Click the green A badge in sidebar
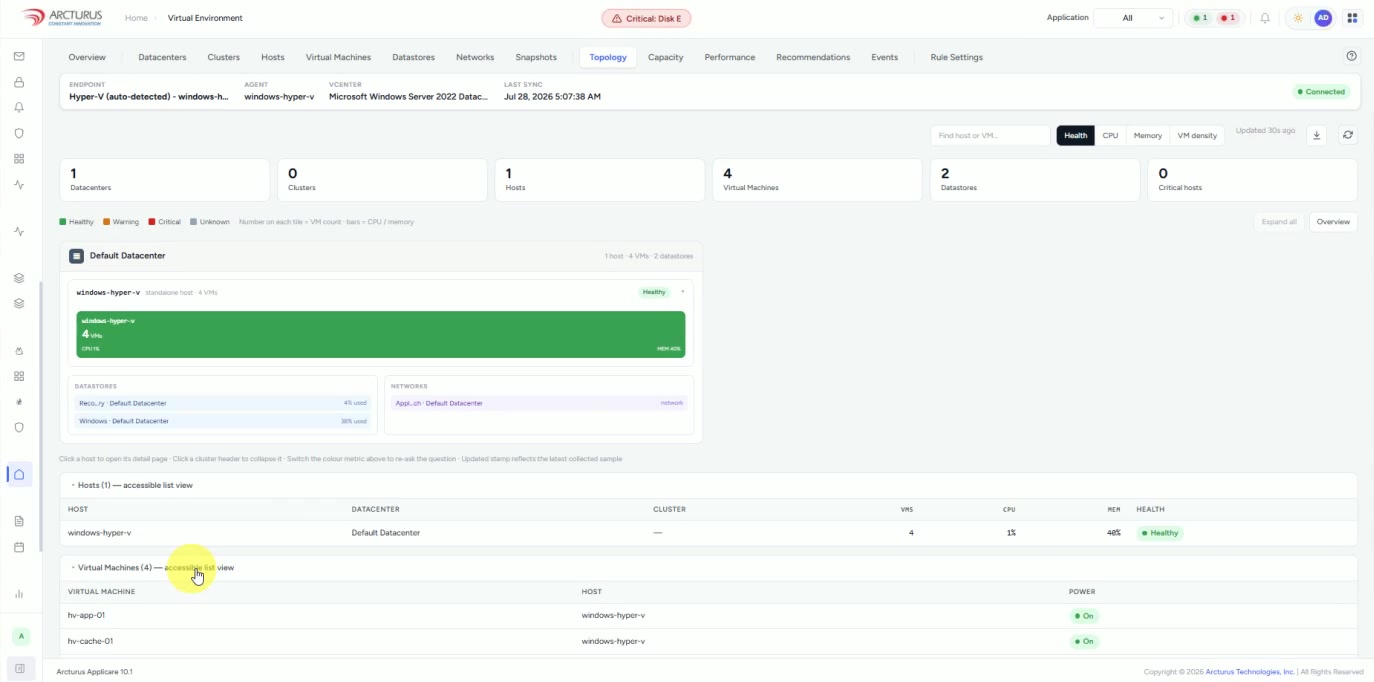The width and height of the screenshot is (1374, 682). coord(21,636)
